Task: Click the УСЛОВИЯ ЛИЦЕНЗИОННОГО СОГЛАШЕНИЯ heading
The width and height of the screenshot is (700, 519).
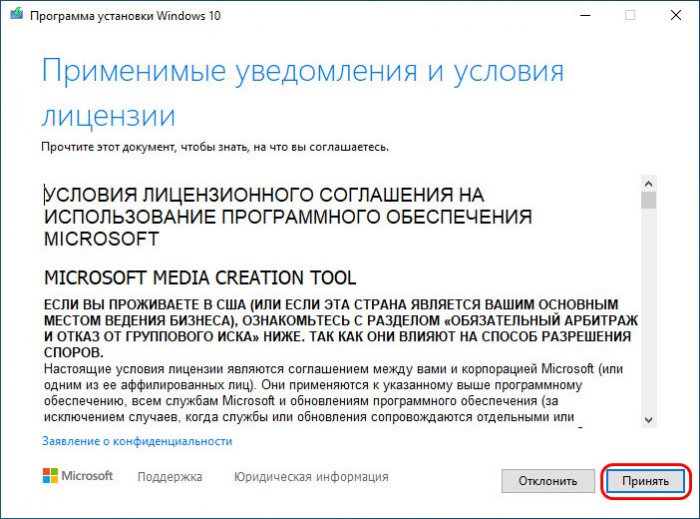Action: click(288, 217)
